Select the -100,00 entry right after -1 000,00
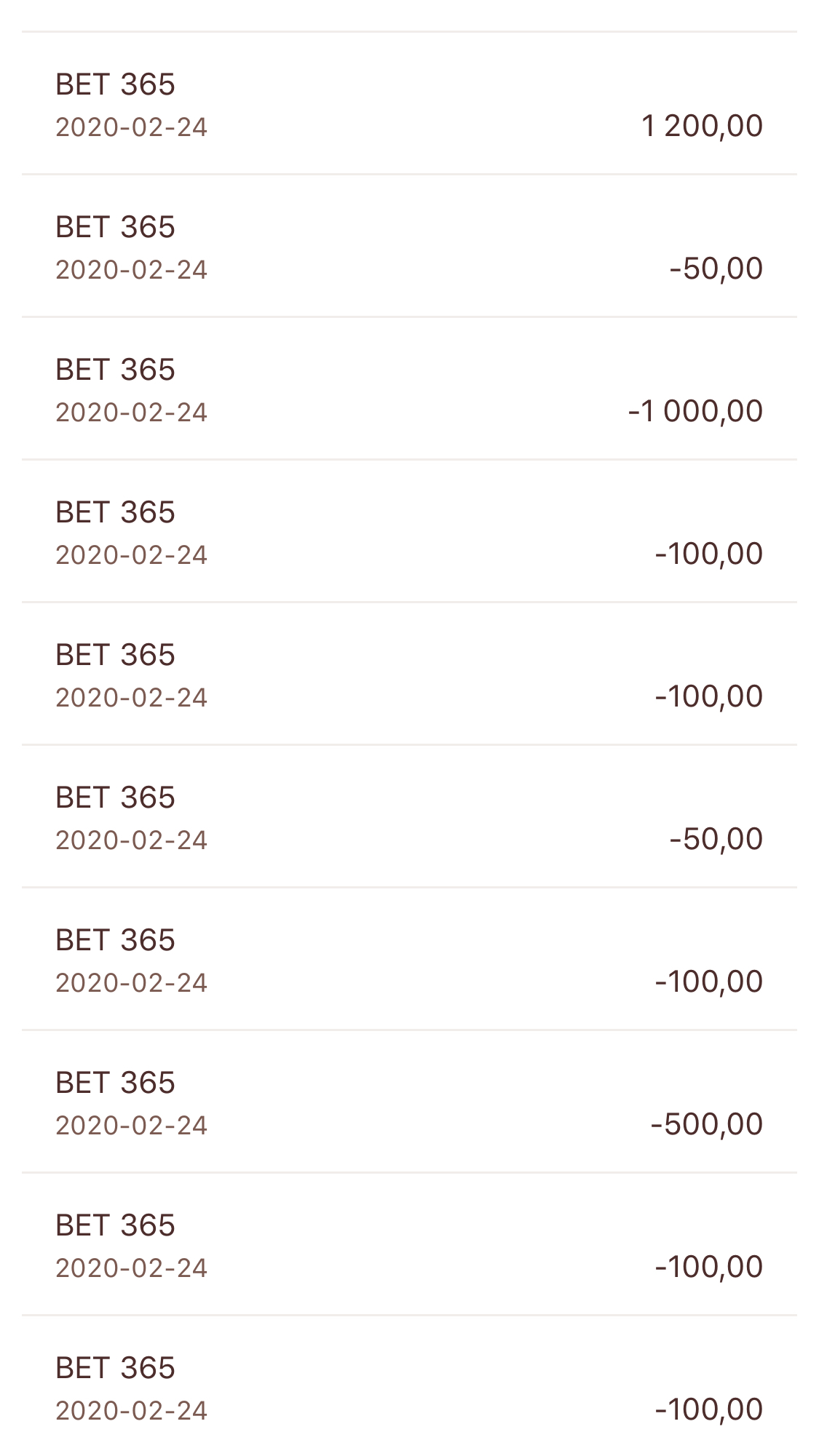Image resolution: width=819 pixels, height=1456 pixels. click(x=409, y=531)
